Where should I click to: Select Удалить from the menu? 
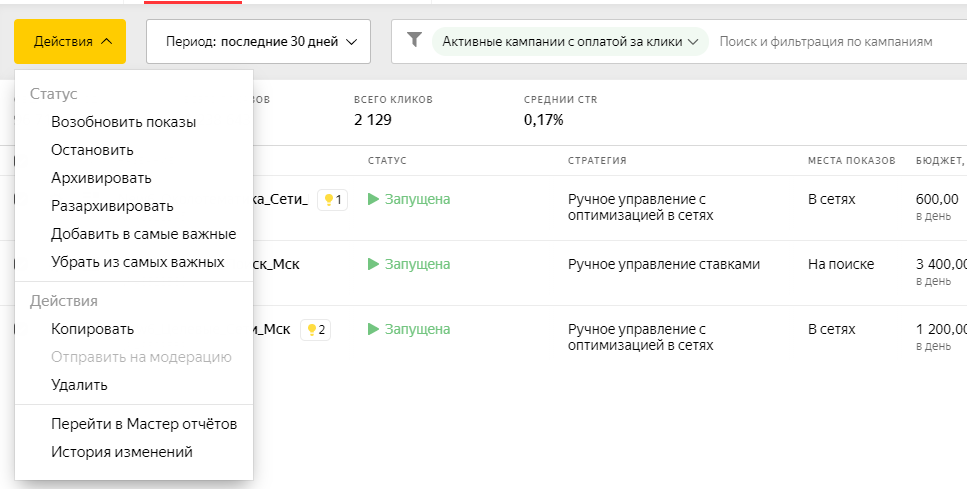tap(79, 385)
